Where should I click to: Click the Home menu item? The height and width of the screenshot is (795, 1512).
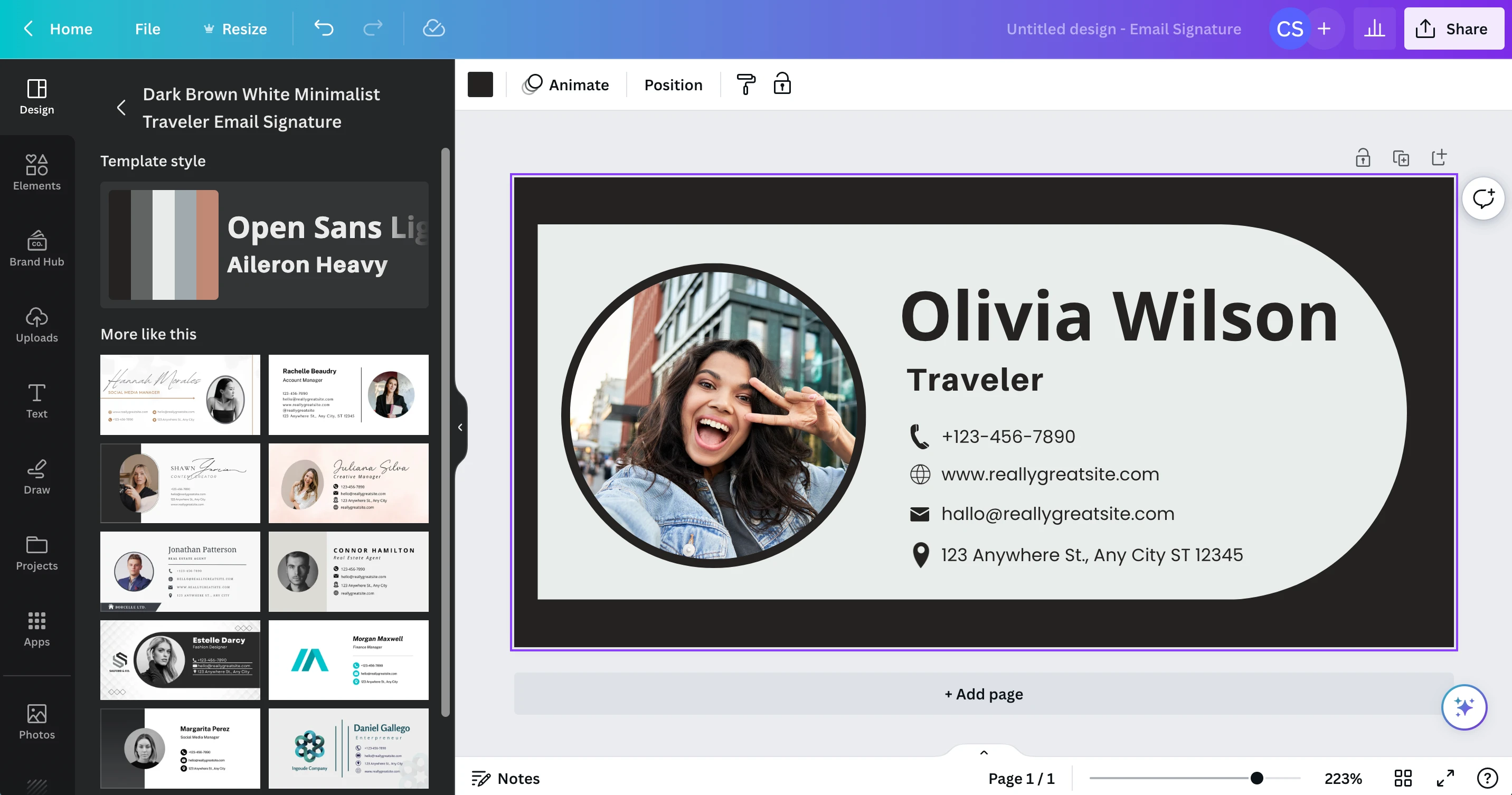pyautogui.click(x=71, y=28)
